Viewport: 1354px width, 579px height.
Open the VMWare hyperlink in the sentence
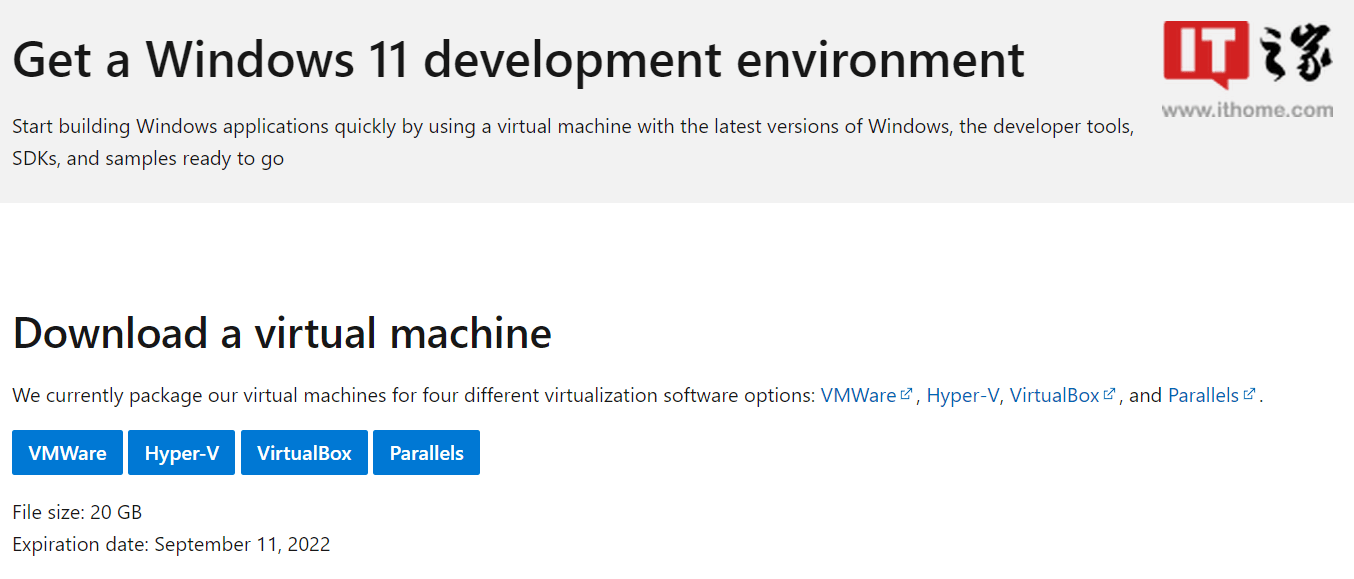858,396
